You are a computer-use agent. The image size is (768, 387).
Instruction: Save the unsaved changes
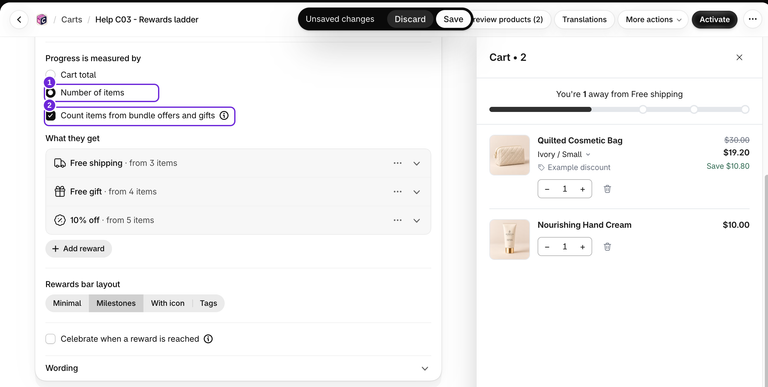coord(453,19)
